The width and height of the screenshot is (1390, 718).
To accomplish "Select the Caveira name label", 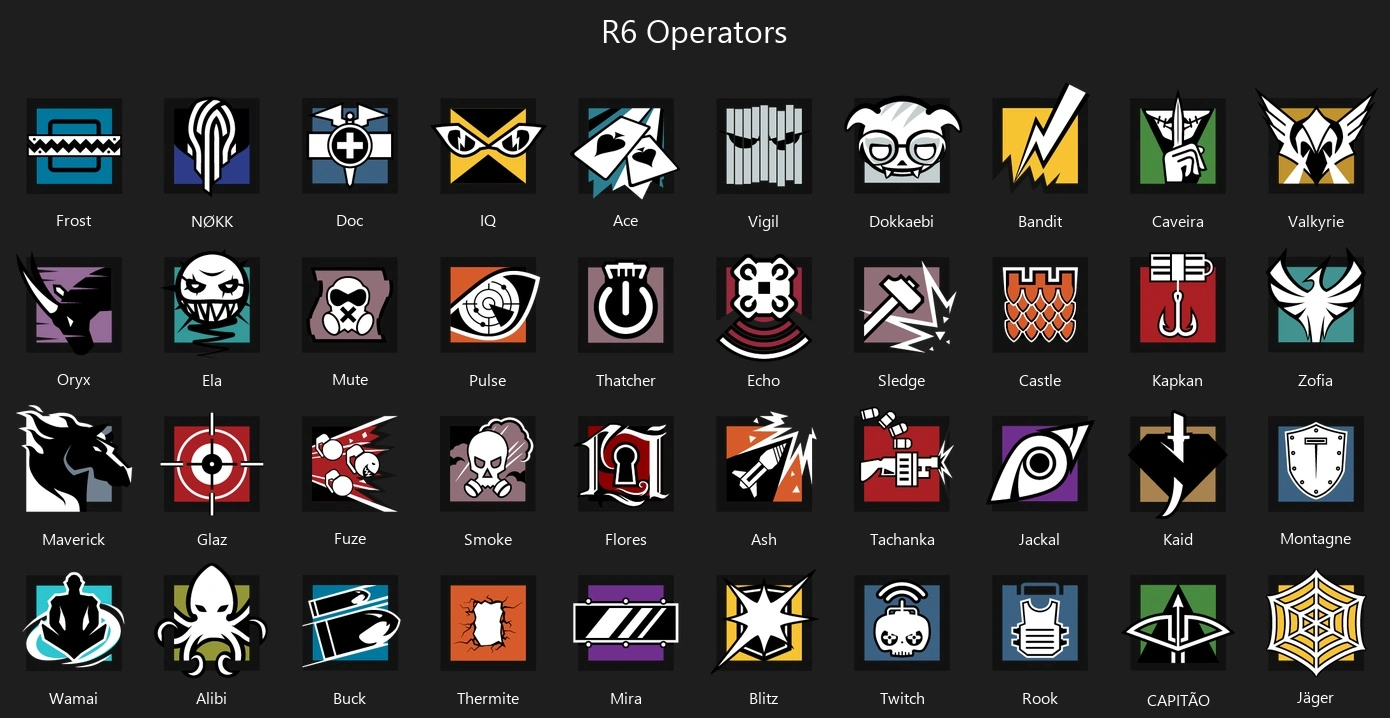I will point(1178,221).
